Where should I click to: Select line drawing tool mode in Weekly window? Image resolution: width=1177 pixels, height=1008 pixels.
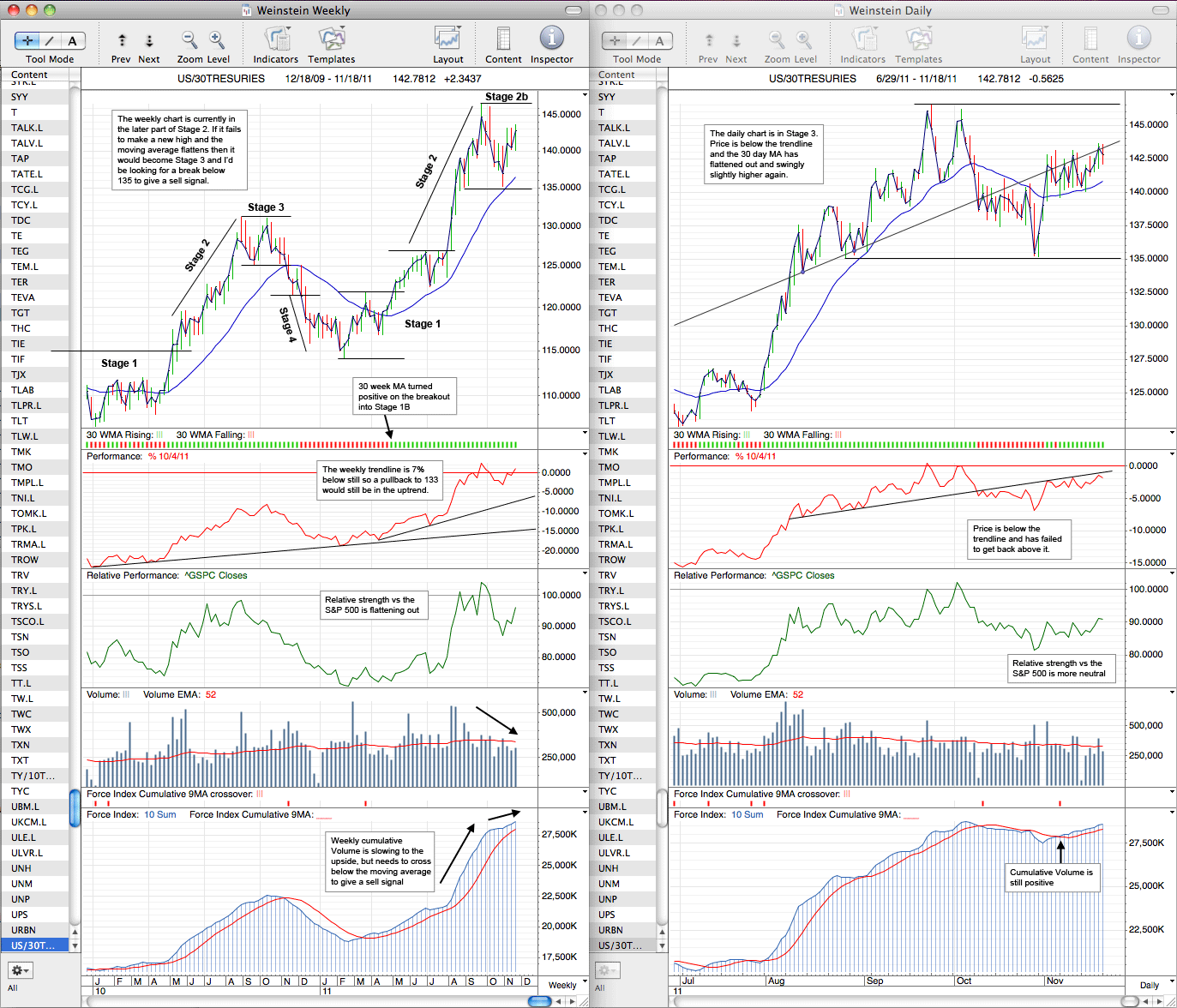pos(50,40)
